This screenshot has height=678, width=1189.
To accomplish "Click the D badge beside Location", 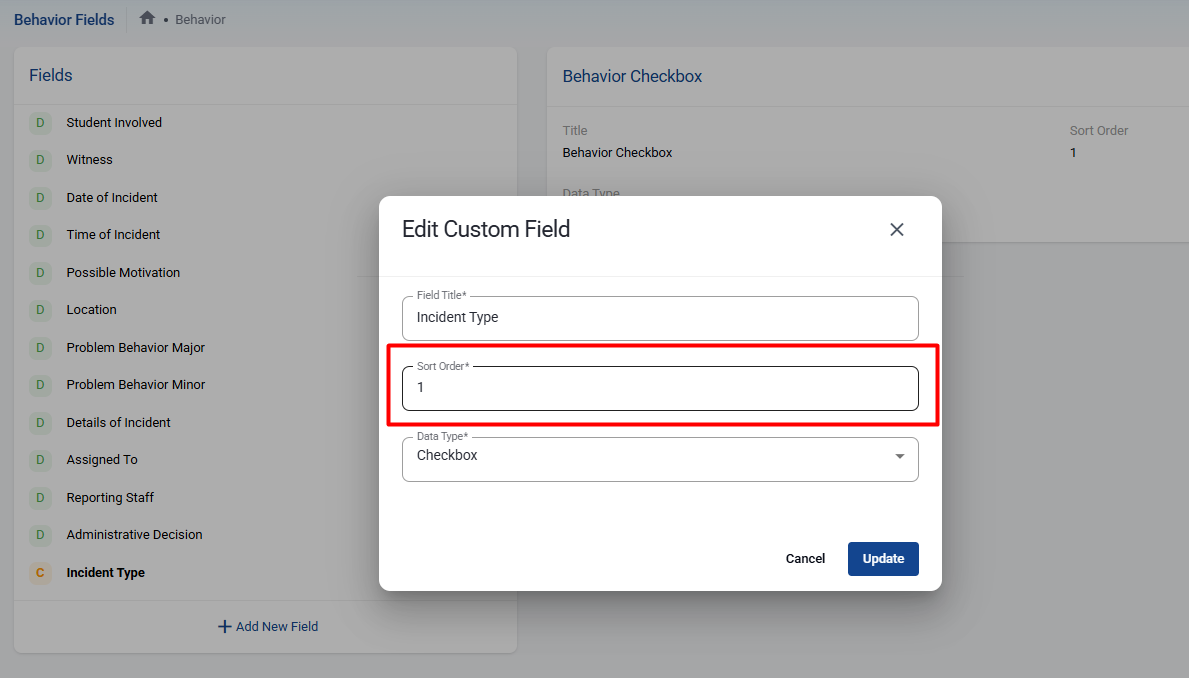I will pos(40,310).
